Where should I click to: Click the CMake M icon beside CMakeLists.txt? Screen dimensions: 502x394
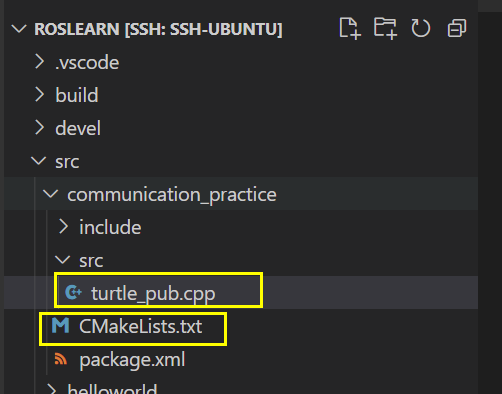(x=61, y=326)
